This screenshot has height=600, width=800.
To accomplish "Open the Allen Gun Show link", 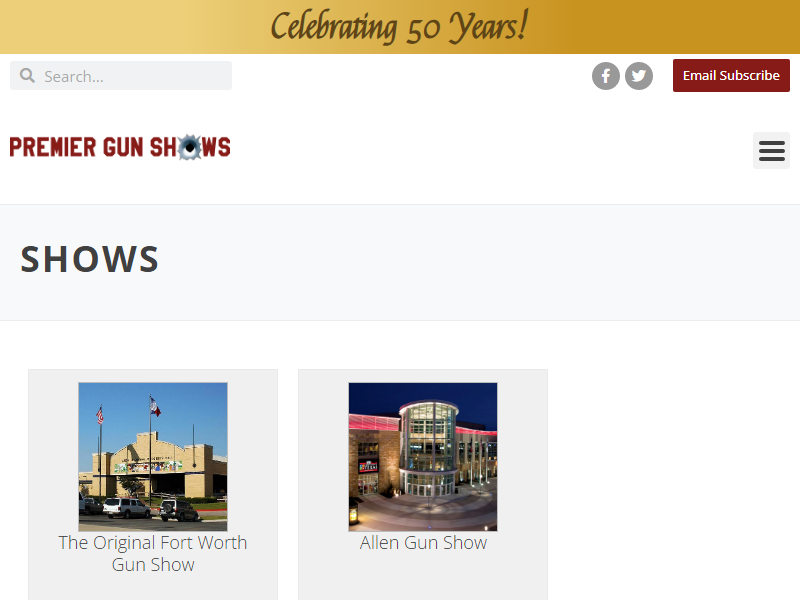I will [x=423, y=543].
